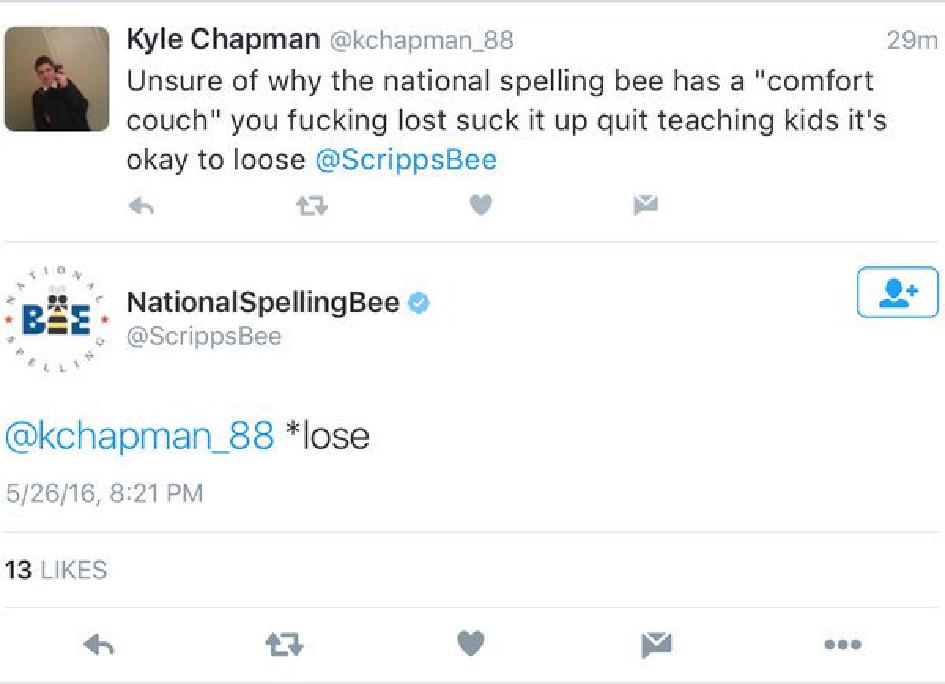Reply to NationalSpellingBee's tweet

pos(99,645)
